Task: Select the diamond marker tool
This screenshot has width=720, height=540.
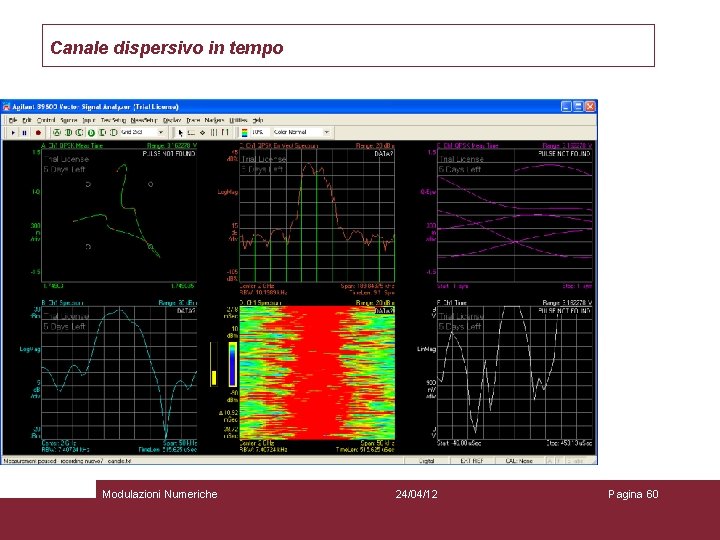Action: pos(202,133)
